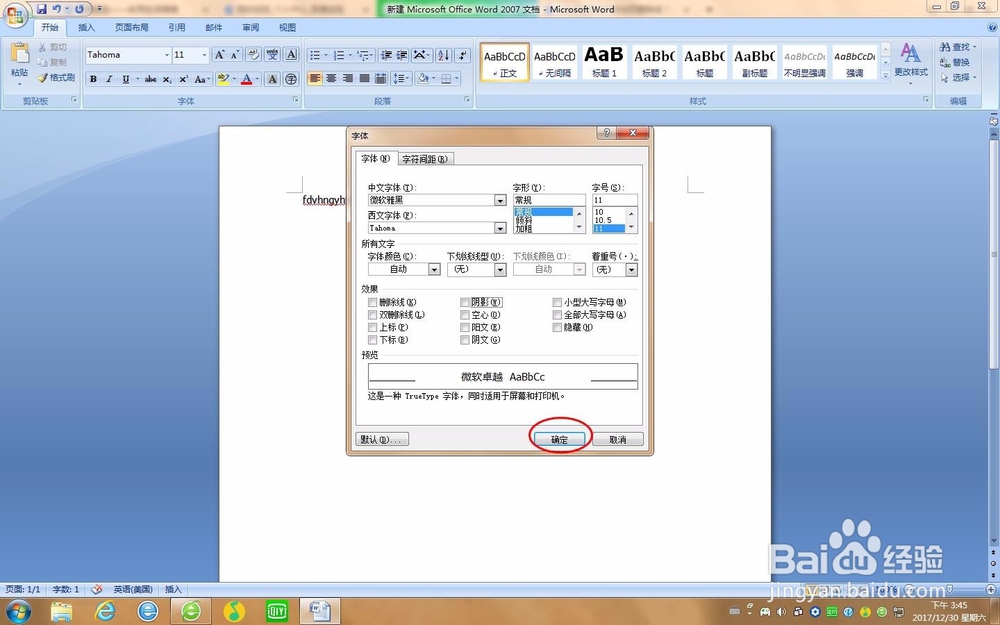Enable the hidden 隐藏 checkbox
This screenshot has height=625, width=1000.
pyautogui.click(x=557, y=327)
